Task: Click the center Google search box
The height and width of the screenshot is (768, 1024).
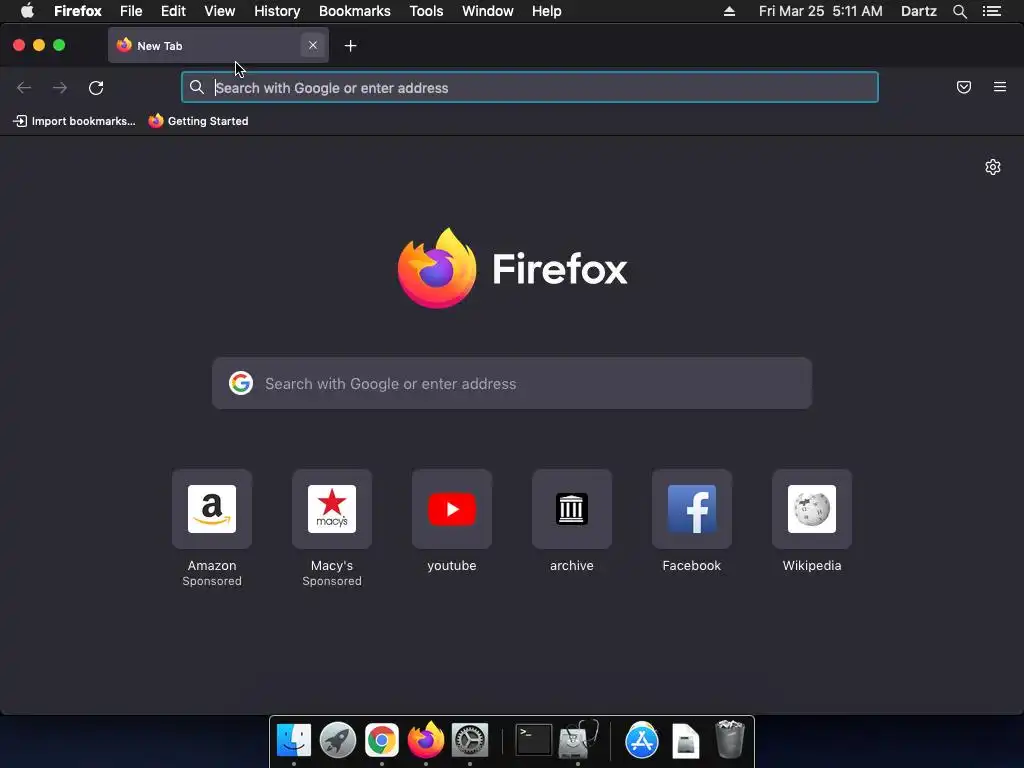Action: 512,383
